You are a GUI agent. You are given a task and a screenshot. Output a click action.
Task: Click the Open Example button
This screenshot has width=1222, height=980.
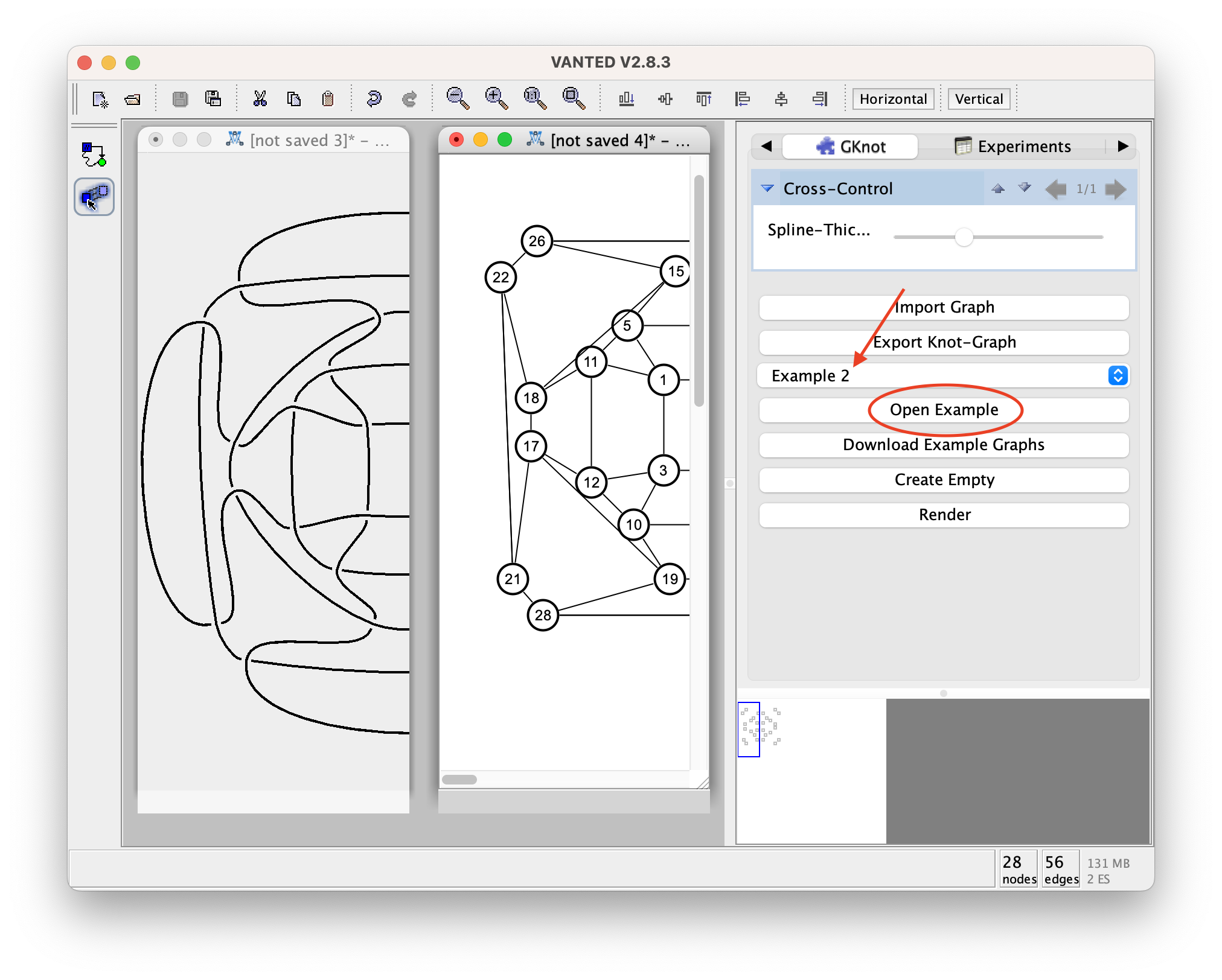943,410
